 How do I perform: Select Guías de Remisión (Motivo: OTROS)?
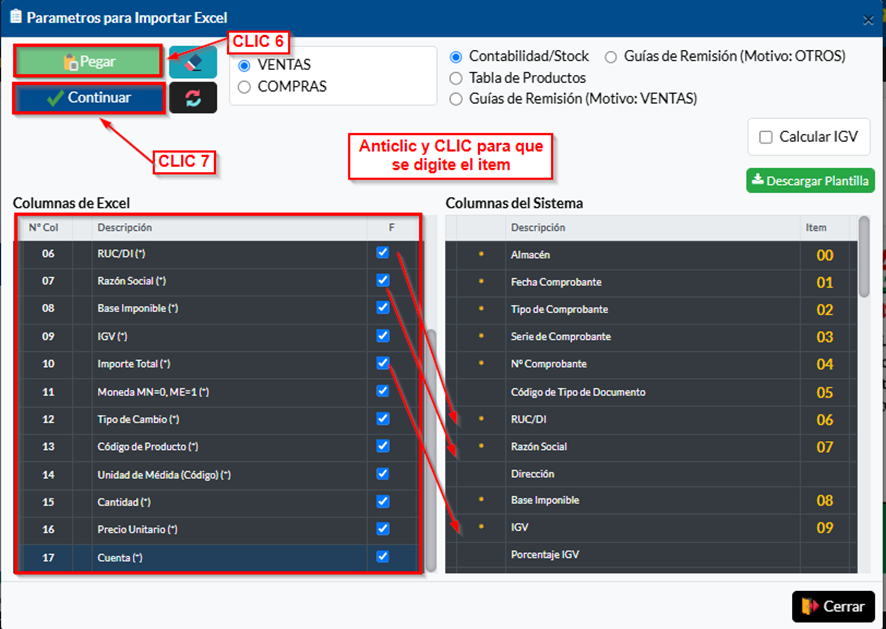pos(611,57)
